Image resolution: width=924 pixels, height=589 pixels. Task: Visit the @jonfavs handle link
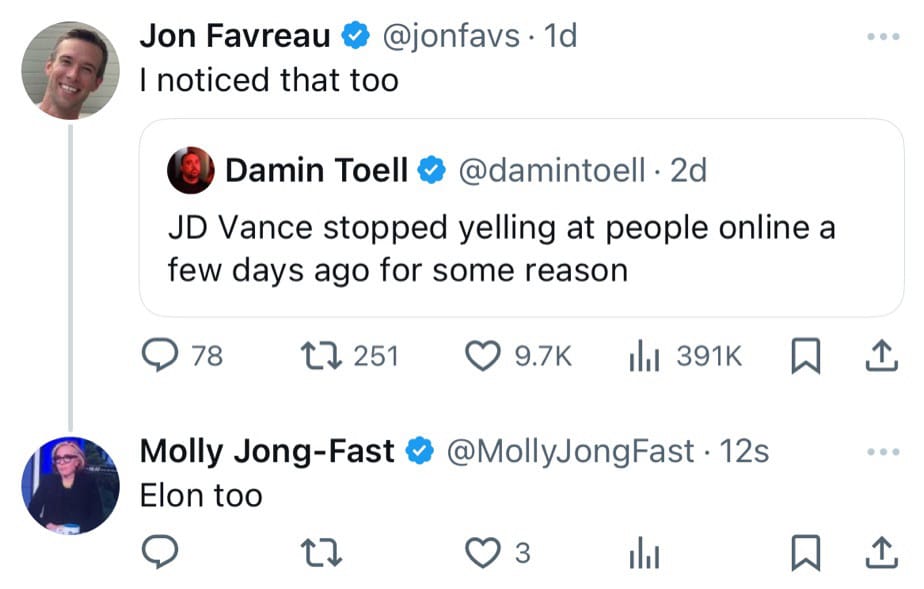tap(450, 36)
